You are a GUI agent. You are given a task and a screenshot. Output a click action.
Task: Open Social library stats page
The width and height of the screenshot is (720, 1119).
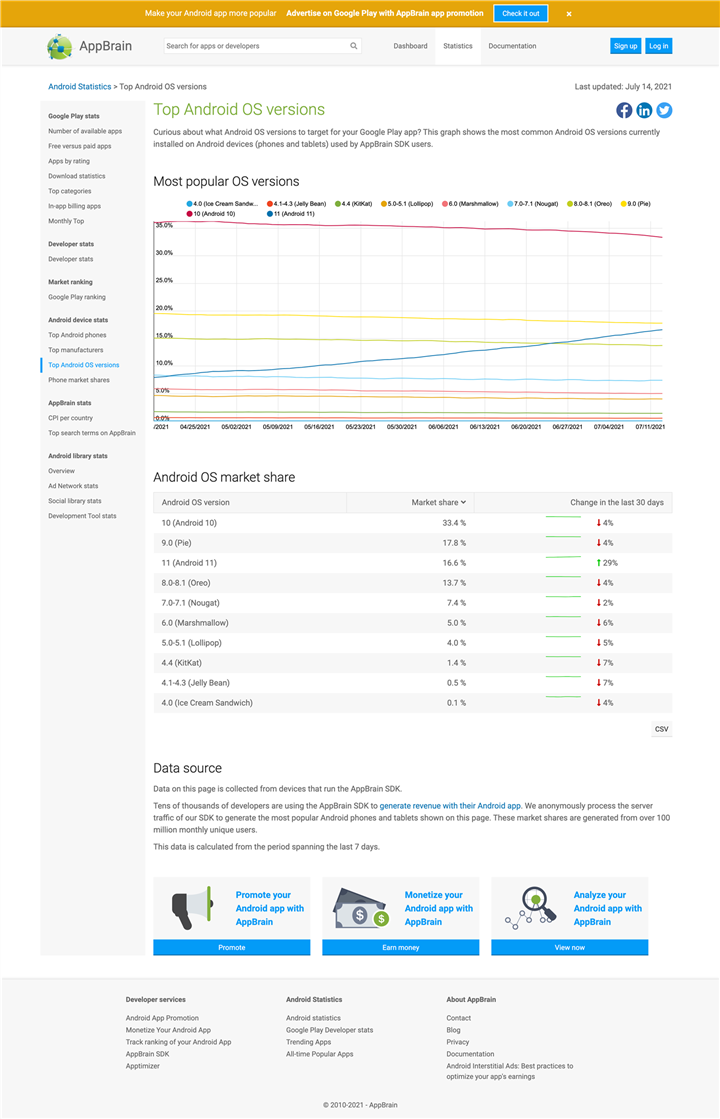[x=74, y=500]
